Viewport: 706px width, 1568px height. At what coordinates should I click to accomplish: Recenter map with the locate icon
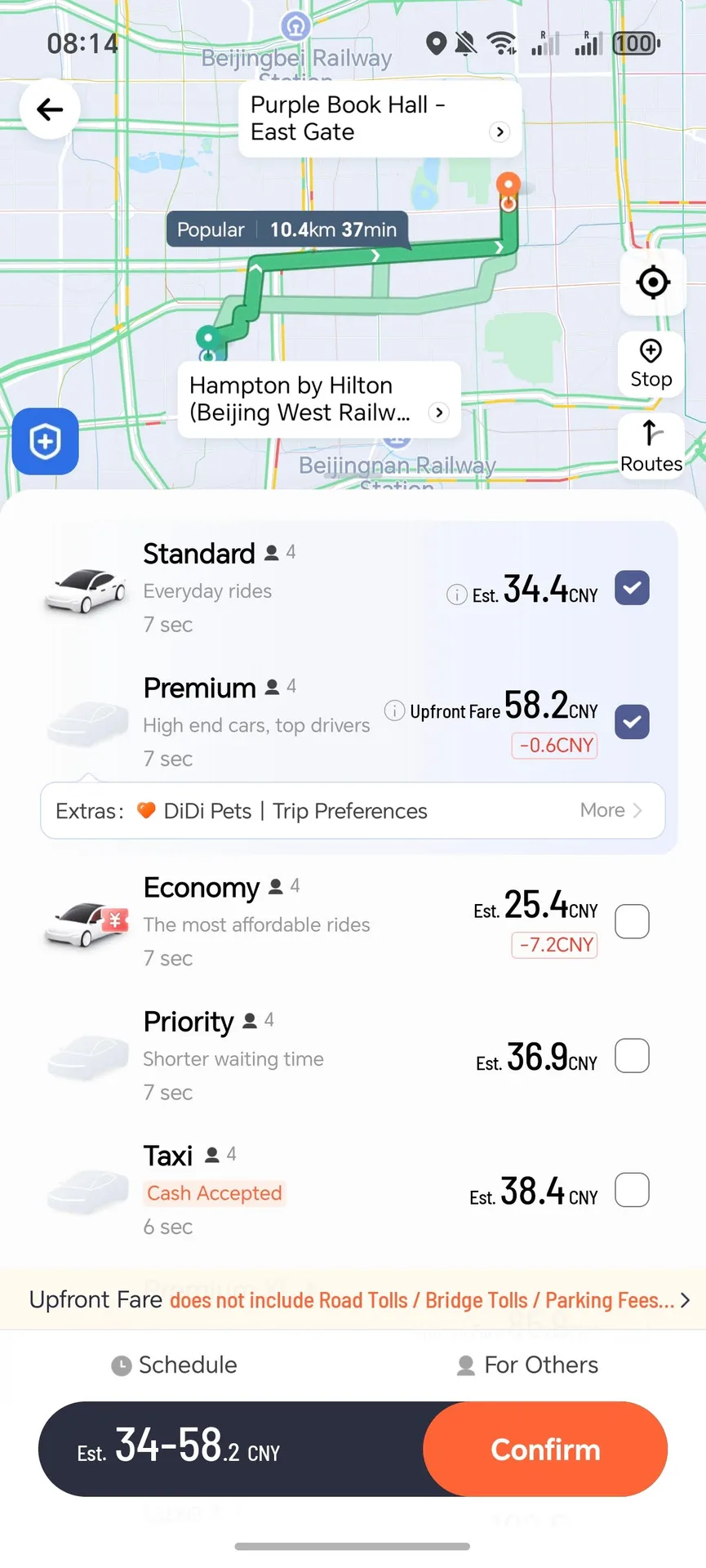(x=652, y=283)
